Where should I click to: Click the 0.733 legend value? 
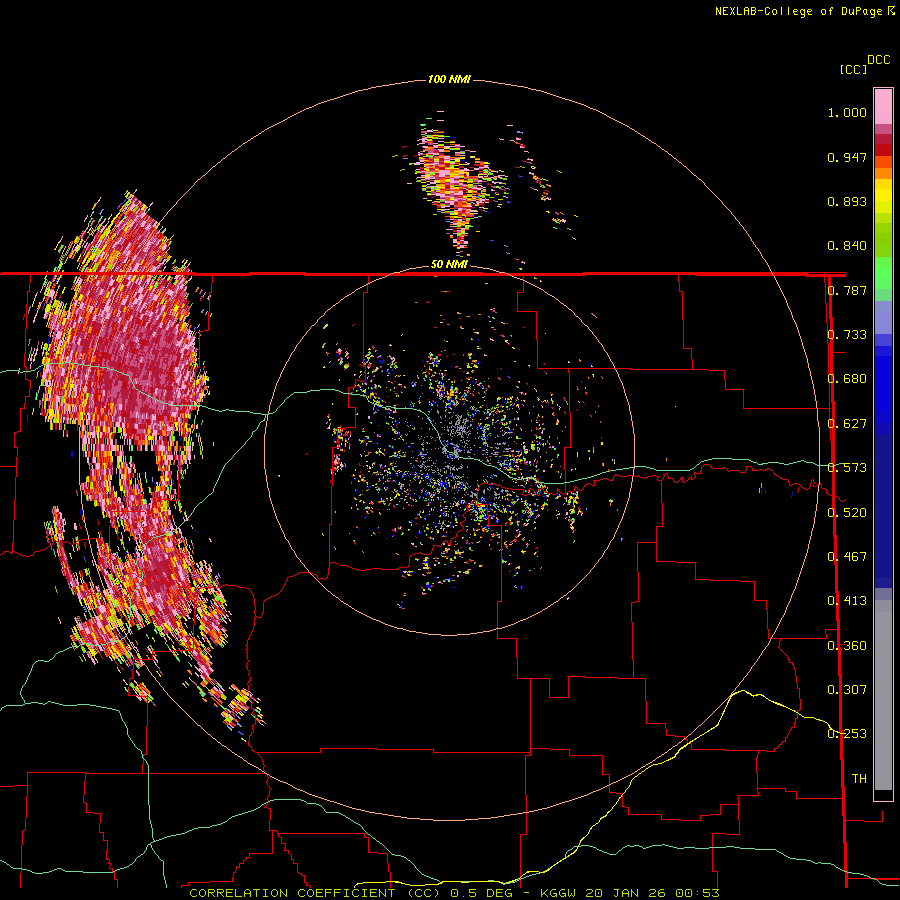pos(847,335)
